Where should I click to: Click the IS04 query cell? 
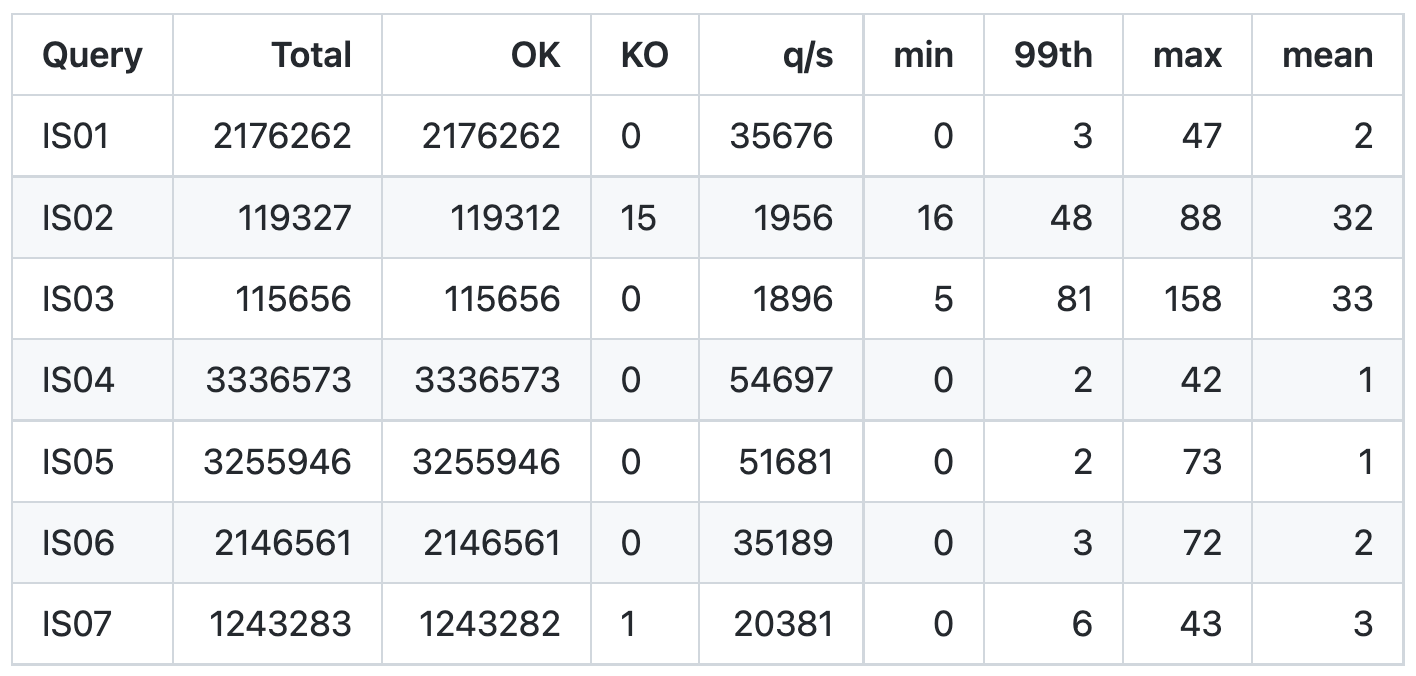[x=78, y=380]
